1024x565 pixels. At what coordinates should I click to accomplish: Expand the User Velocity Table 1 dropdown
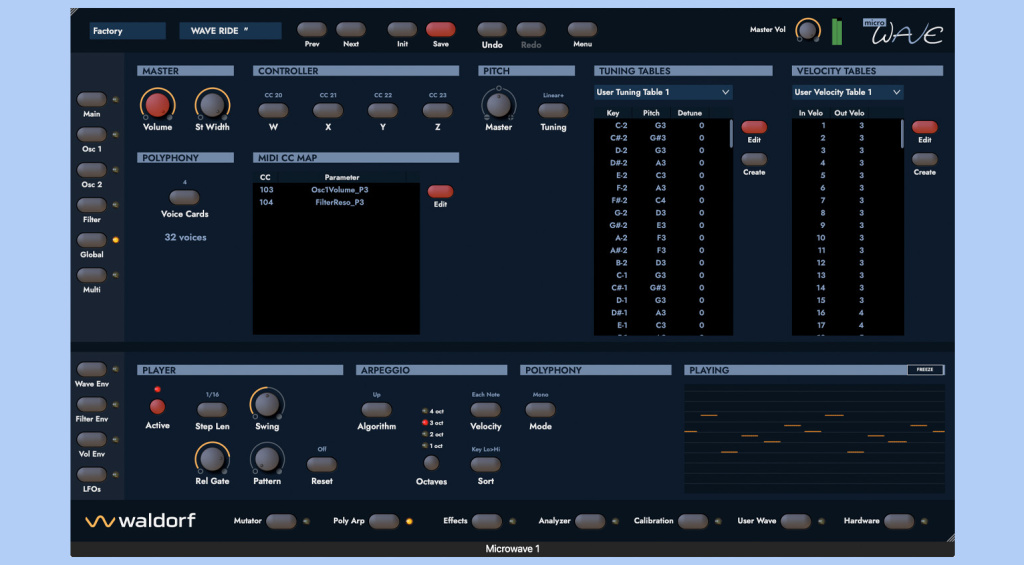[x=848, y=92]
